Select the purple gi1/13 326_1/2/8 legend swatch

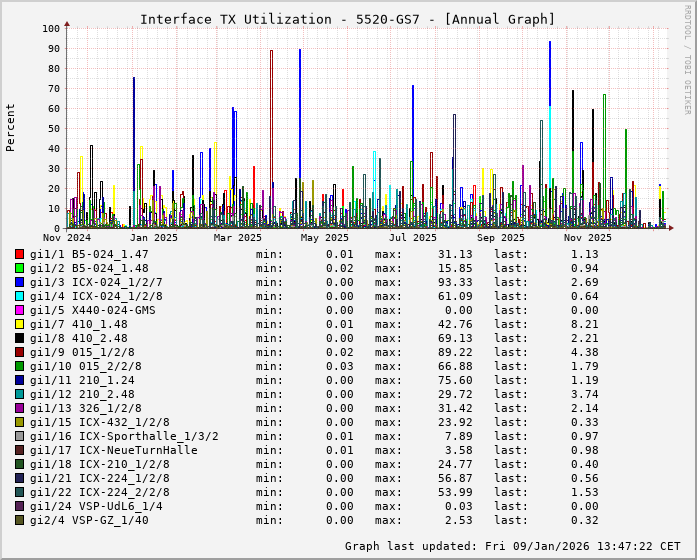19,408
